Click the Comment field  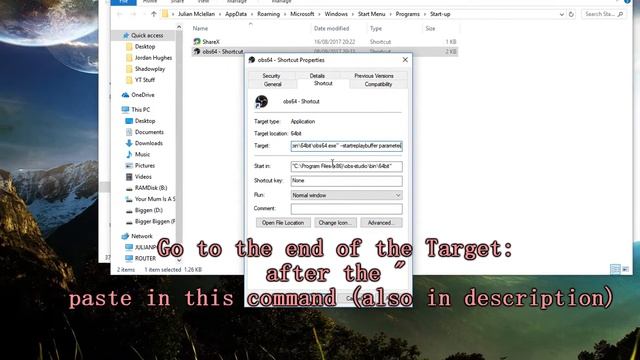click(x=347, y=209)
